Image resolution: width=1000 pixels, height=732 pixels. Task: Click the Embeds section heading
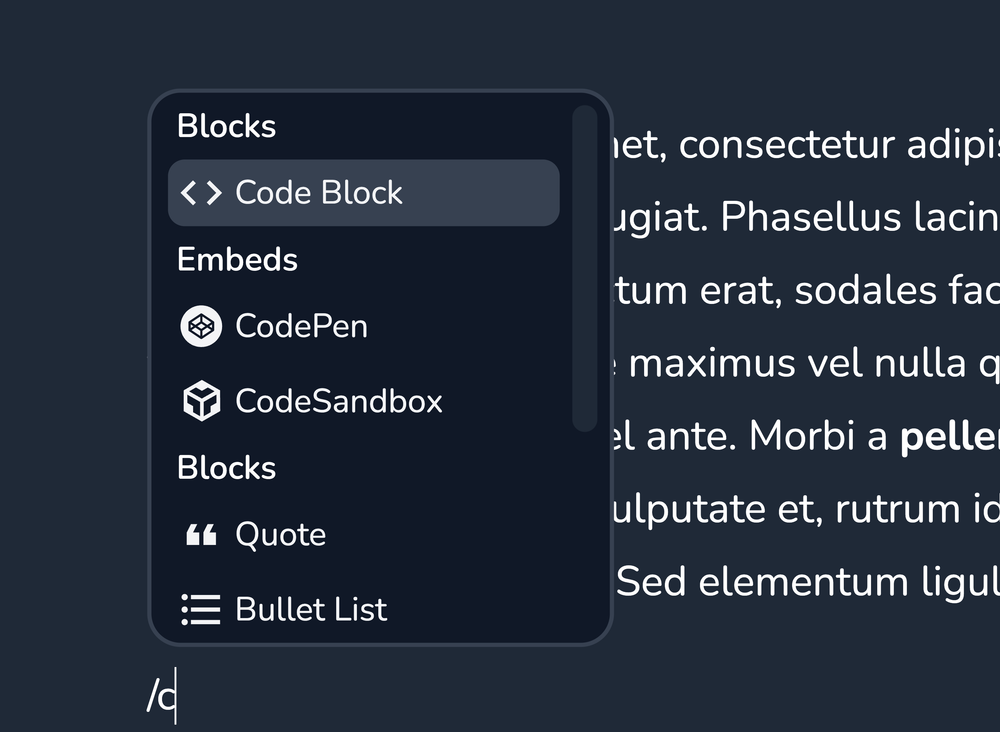click(237, 260)
